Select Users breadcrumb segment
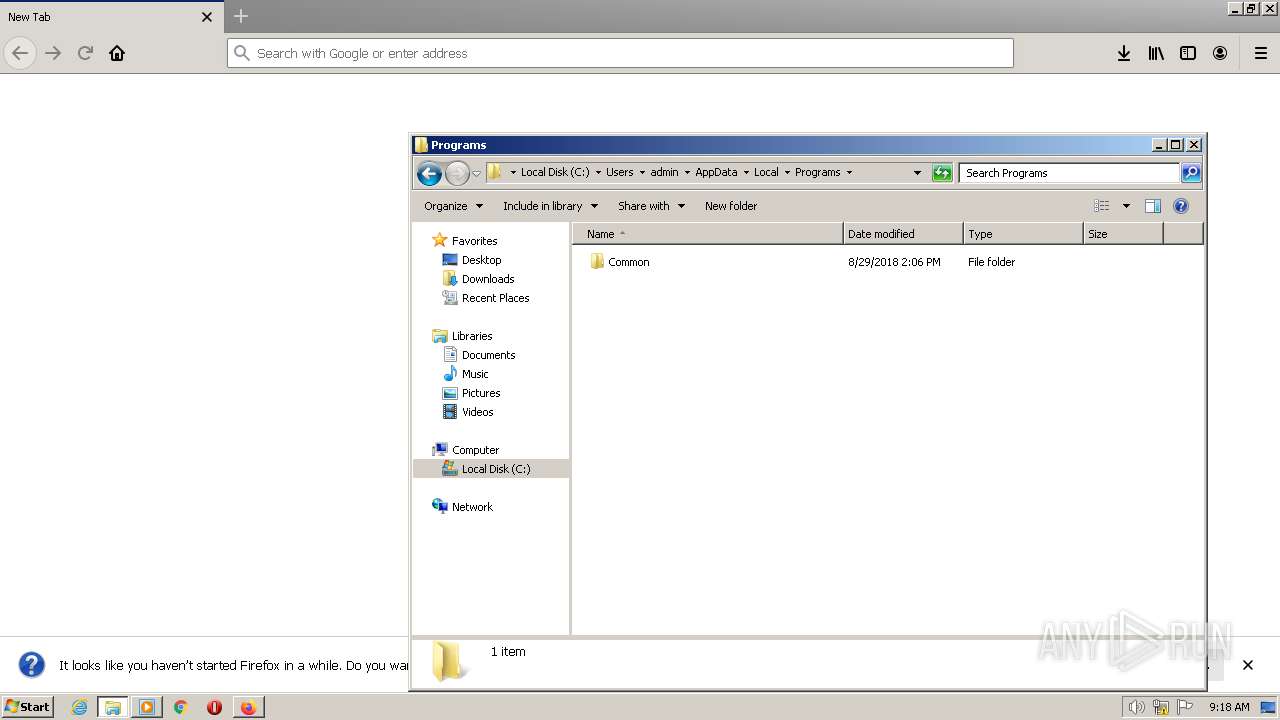The height and width of the screenshot is (720, 1280). pos(620,172)
